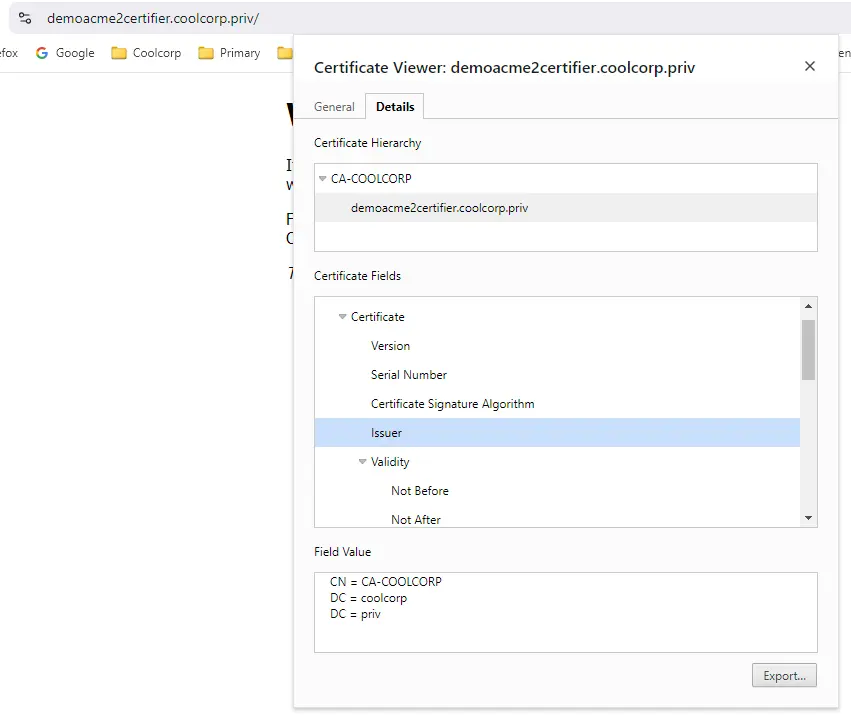851x717 pixels.
Task: Click the site information icon in address bar
Action: (25, 18)
